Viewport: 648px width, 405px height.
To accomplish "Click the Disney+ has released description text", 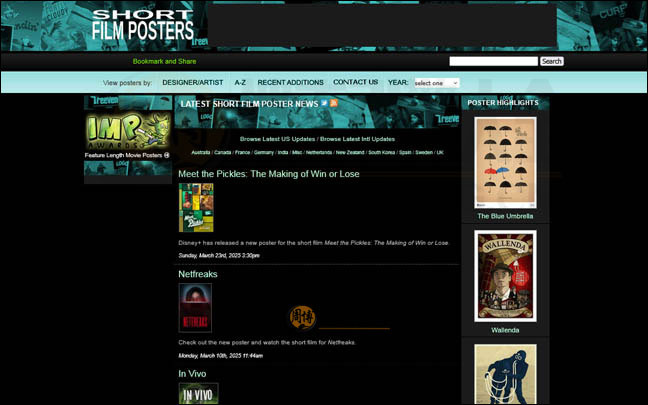I will click(314, 243).
